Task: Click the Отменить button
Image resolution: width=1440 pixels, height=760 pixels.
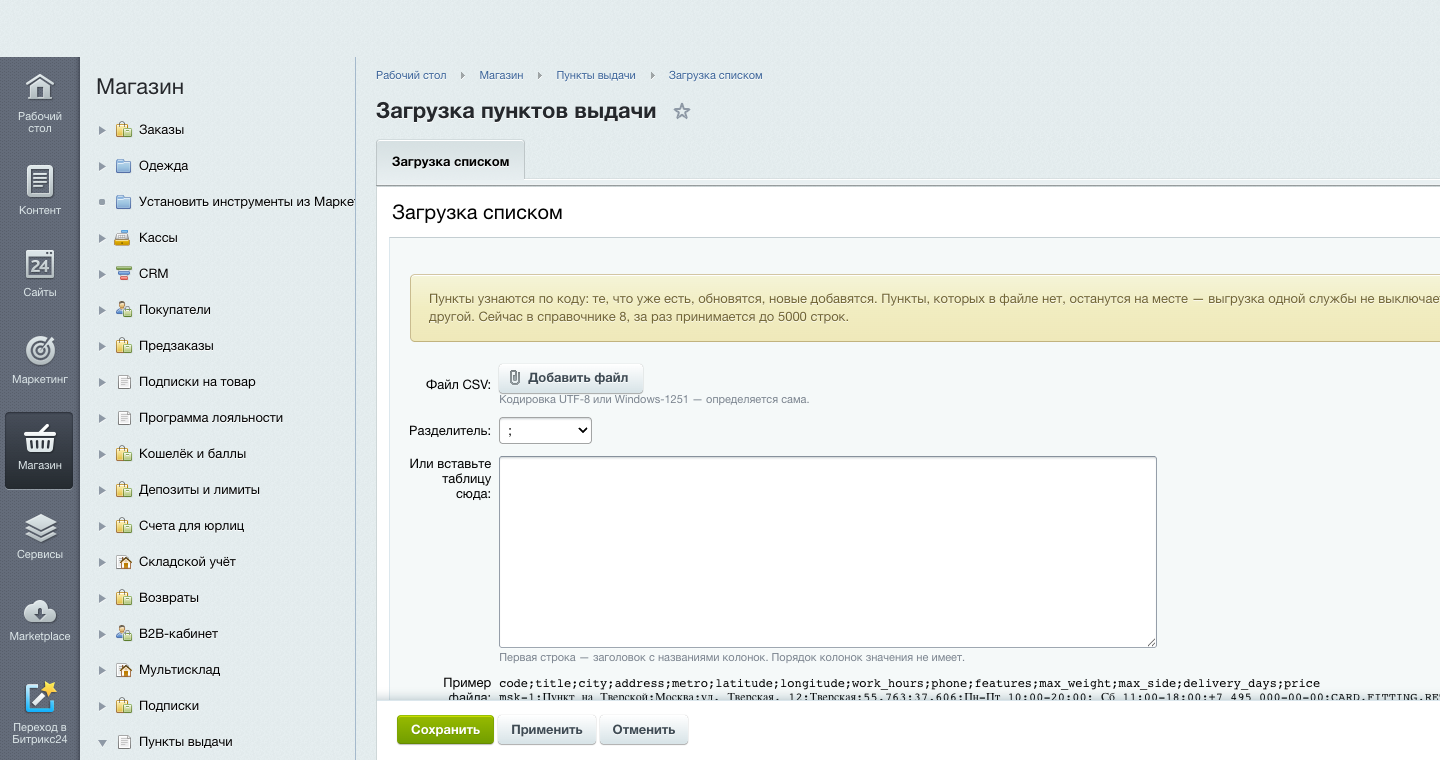Action: pyautogui.click(x=644, y=729)
